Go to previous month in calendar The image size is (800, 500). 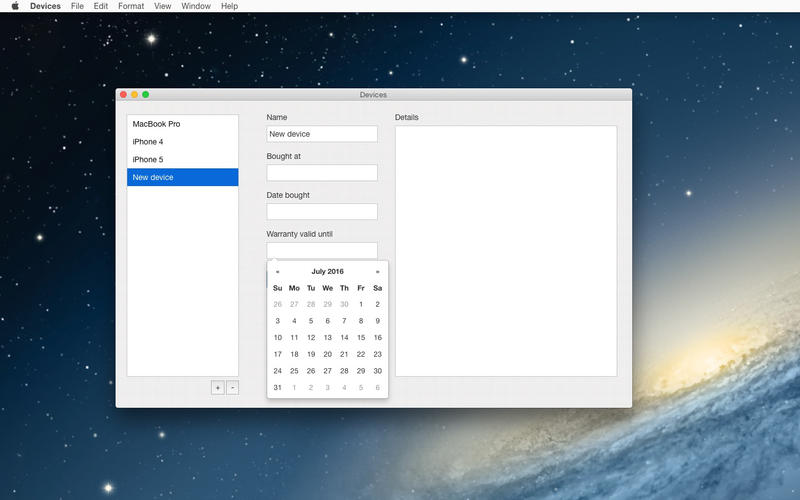coord(277,271)
